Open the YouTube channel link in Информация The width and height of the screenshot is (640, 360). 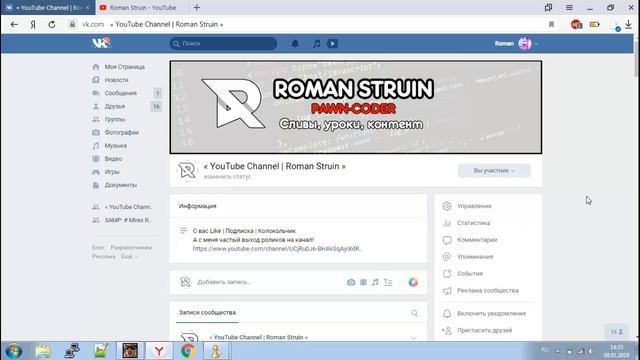click(x=277, y=249)
